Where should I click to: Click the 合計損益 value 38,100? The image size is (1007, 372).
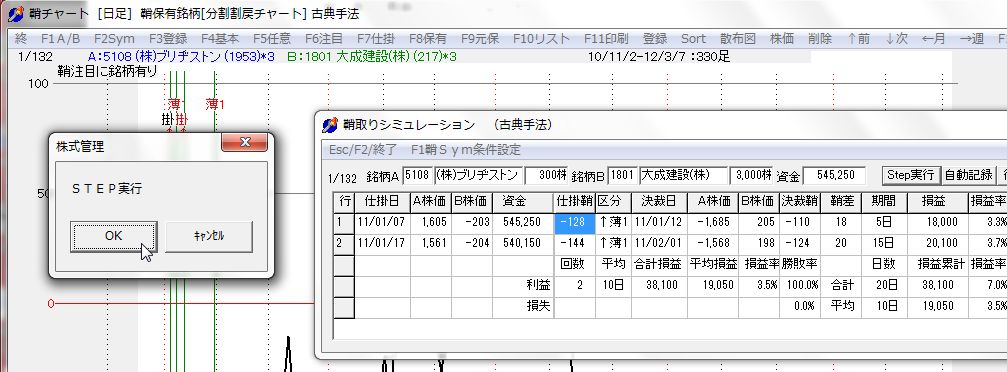tap(659, 285)
